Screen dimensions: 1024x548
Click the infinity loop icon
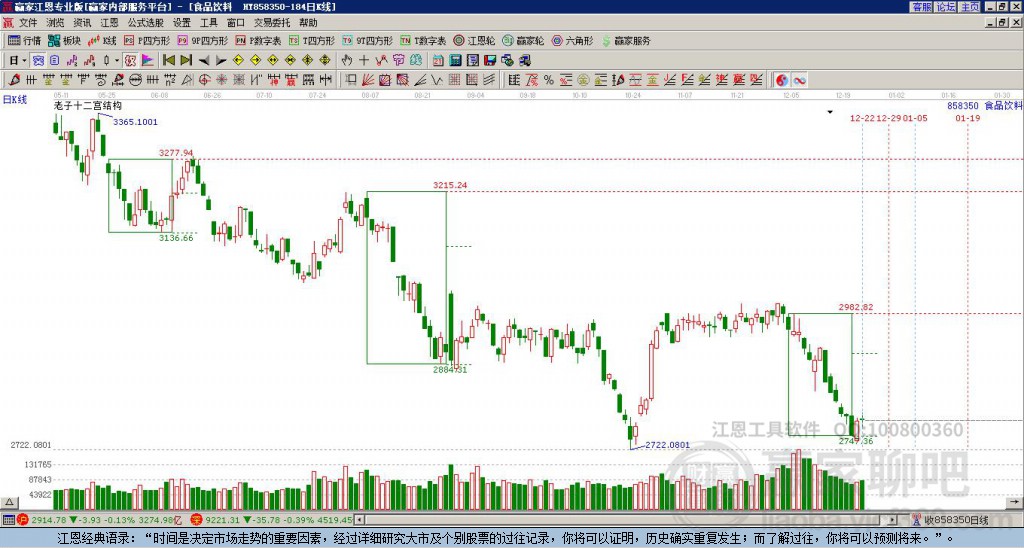(799, 80)
